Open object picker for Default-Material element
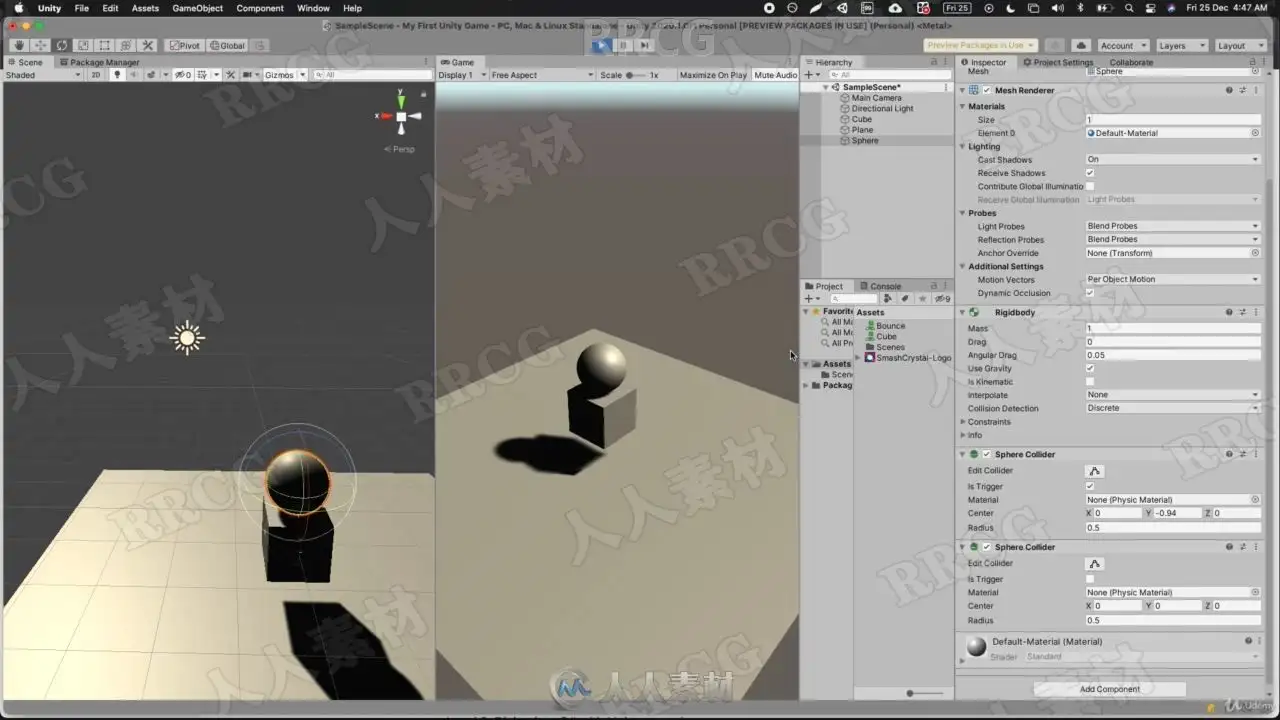This screenshot has width=1280, height=720. [1255, 133]
